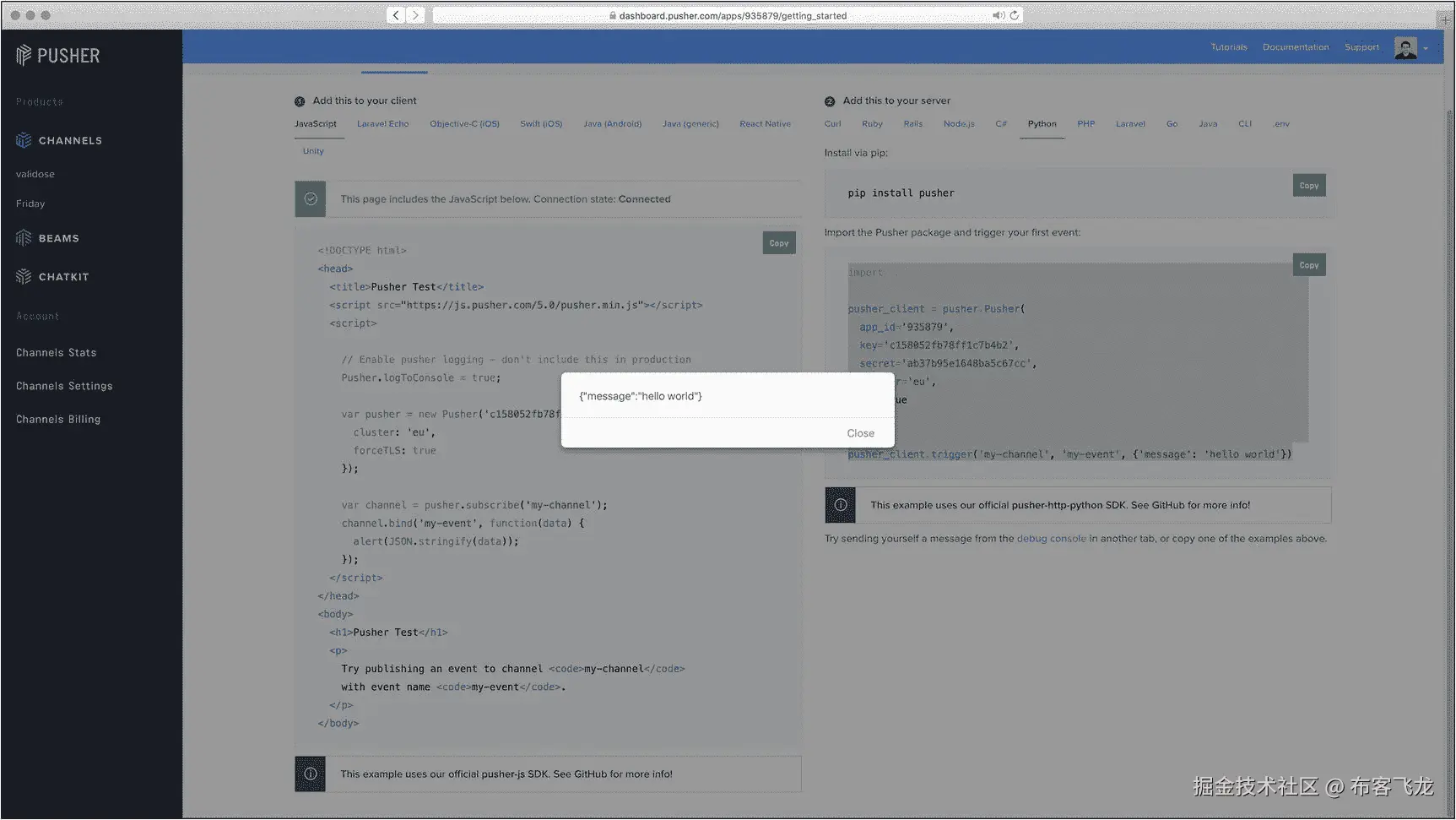This screenshot has height=820, width=1456.
Task: Switch to React Native tab
Action: pyautogui.click(x=766, y=124)
